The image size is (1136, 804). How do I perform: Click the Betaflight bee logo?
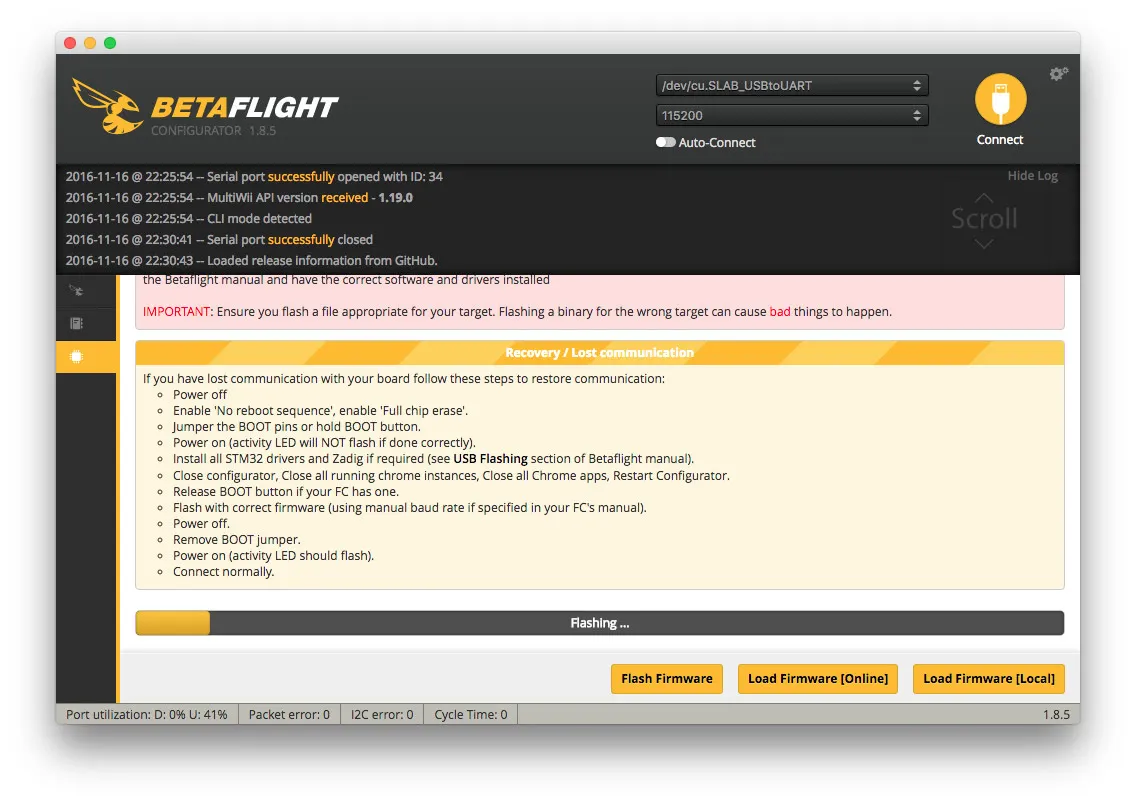click(x=107, y=106)
